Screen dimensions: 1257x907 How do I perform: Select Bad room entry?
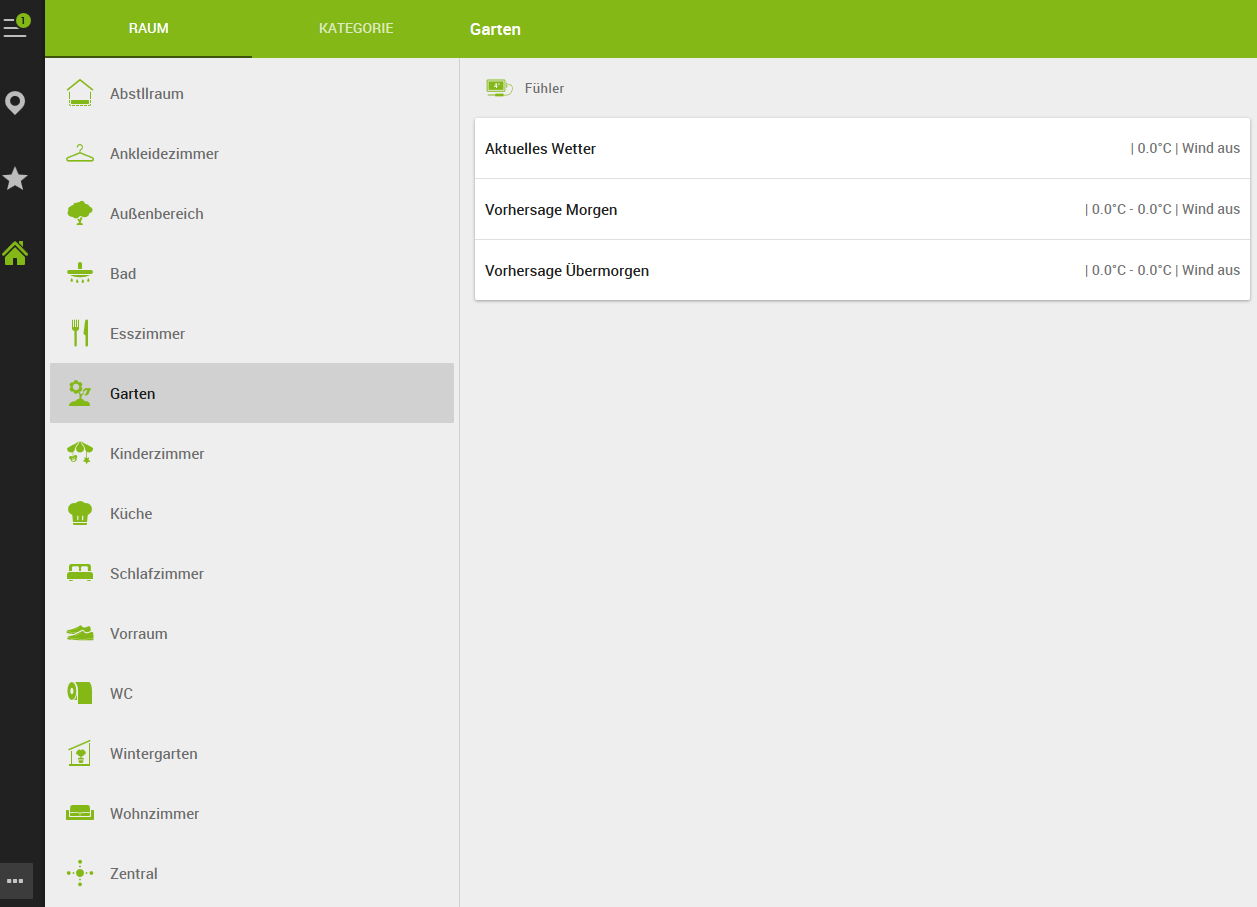pos(252,273)
